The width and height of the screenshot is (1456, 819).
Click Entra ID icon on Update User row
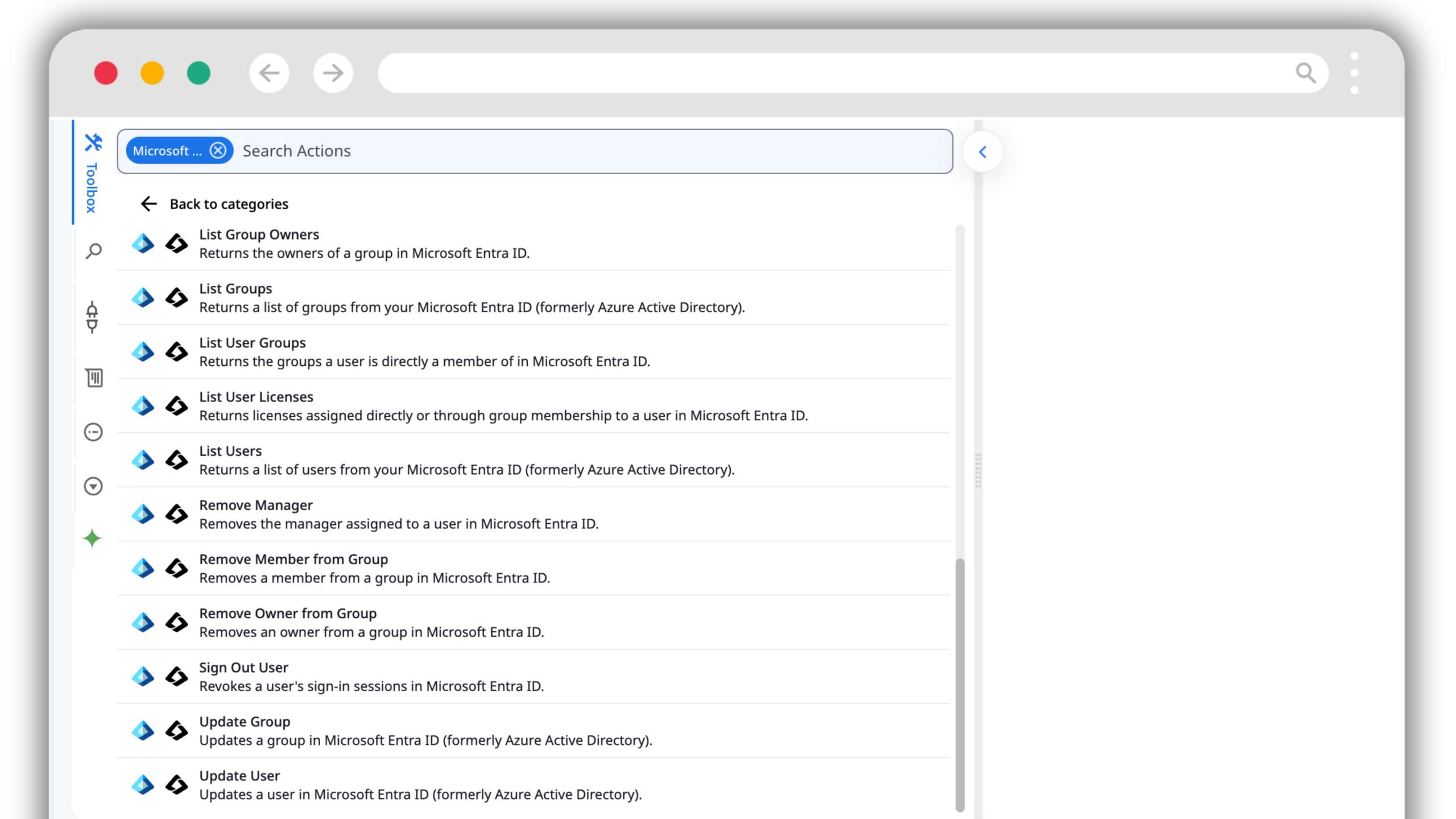(x=143, y=784)
